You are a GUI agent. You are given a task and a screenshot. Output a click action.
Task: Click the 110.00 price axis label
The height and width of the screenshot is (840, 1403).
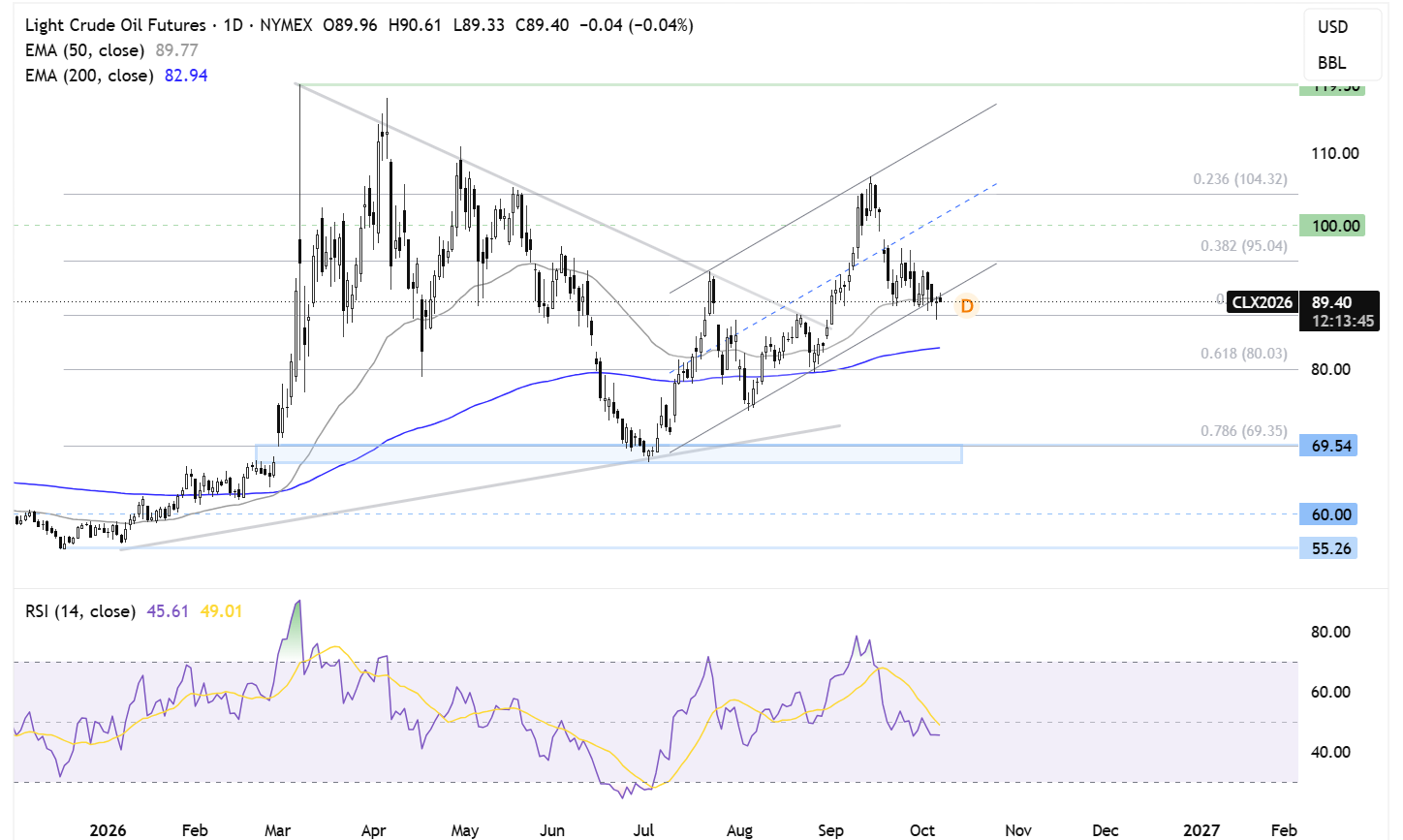click(x=1335, y=153)
